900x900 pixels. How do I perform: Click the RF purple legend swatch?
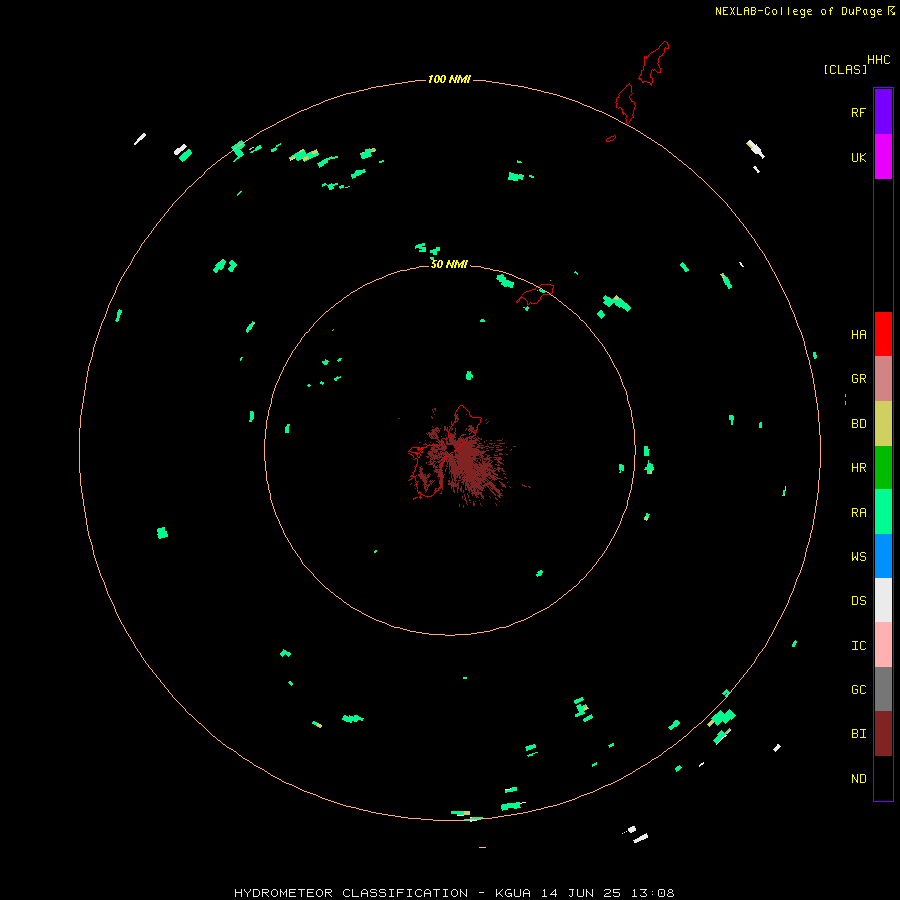click(x=883, y=112)
